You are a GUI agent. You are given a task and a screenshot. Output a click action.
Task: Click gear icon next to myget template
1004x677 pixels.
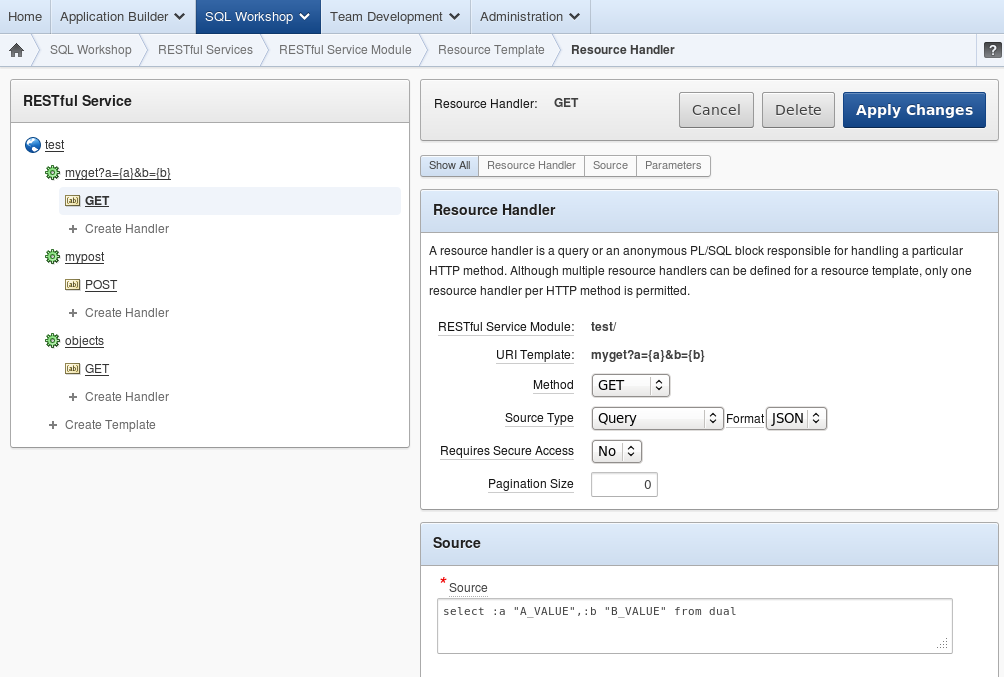53,173
